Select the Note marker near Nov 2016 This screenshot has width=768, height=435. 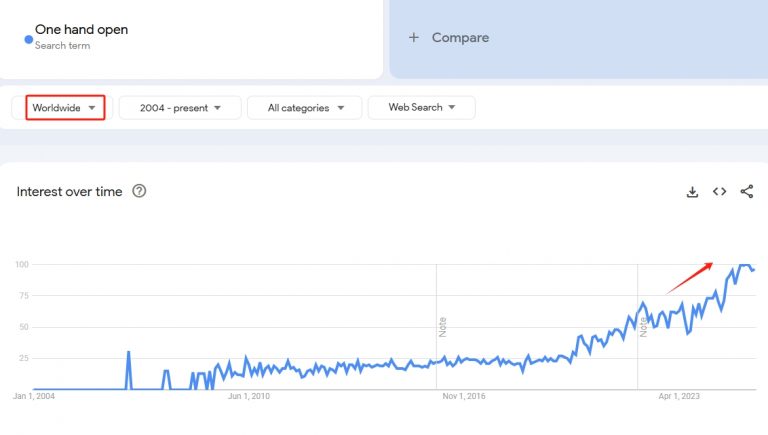(441, 326)
